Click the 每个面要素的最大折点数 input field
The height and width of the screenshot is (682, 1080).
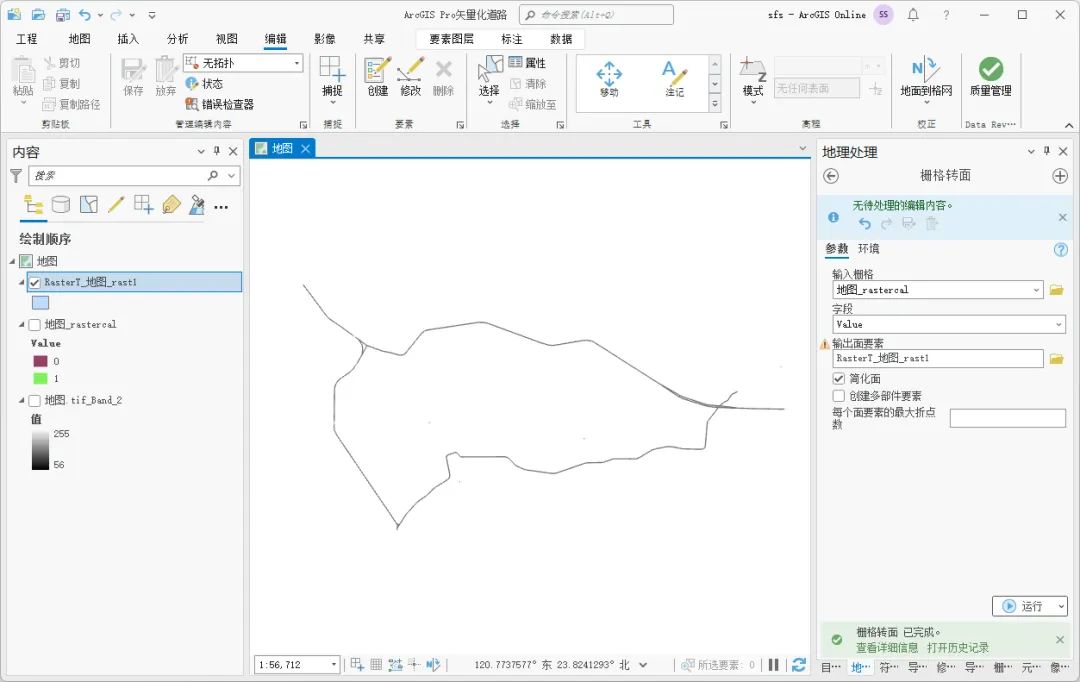pyautogui.click(x=1008, y=417)
